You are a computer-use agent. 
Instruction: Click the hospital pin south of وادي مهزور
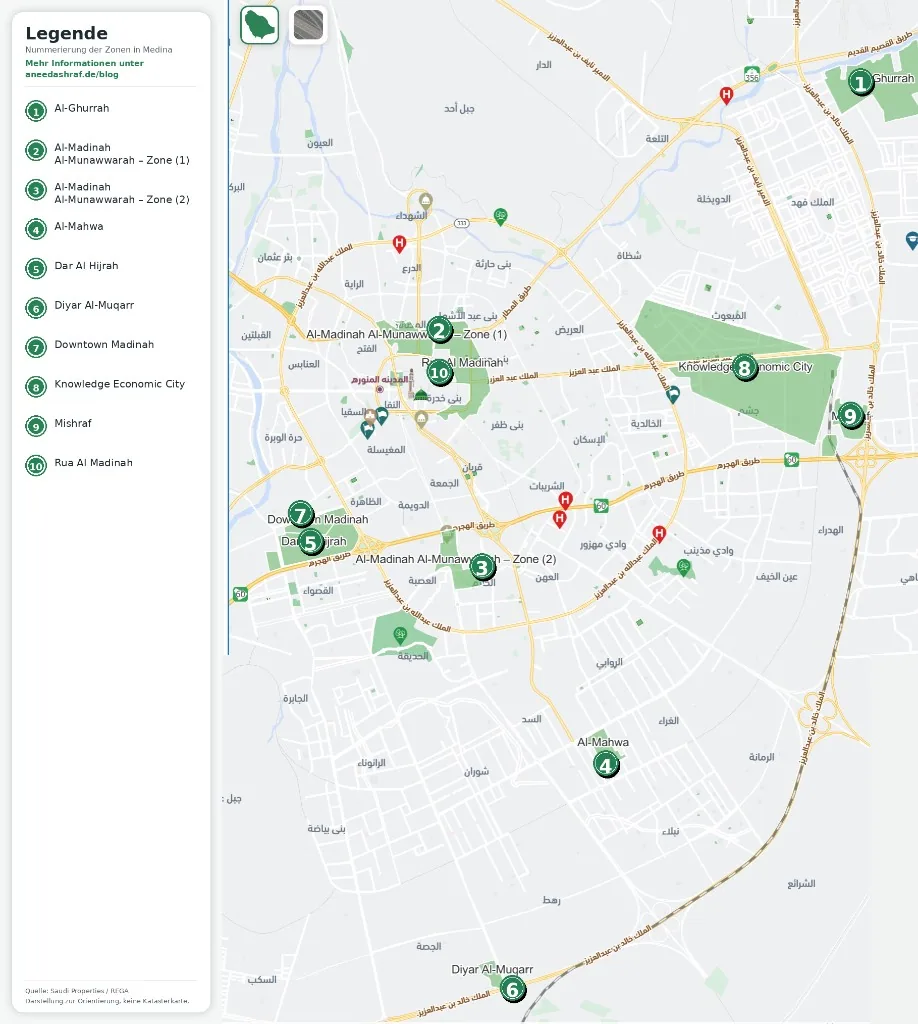[659, 534]
